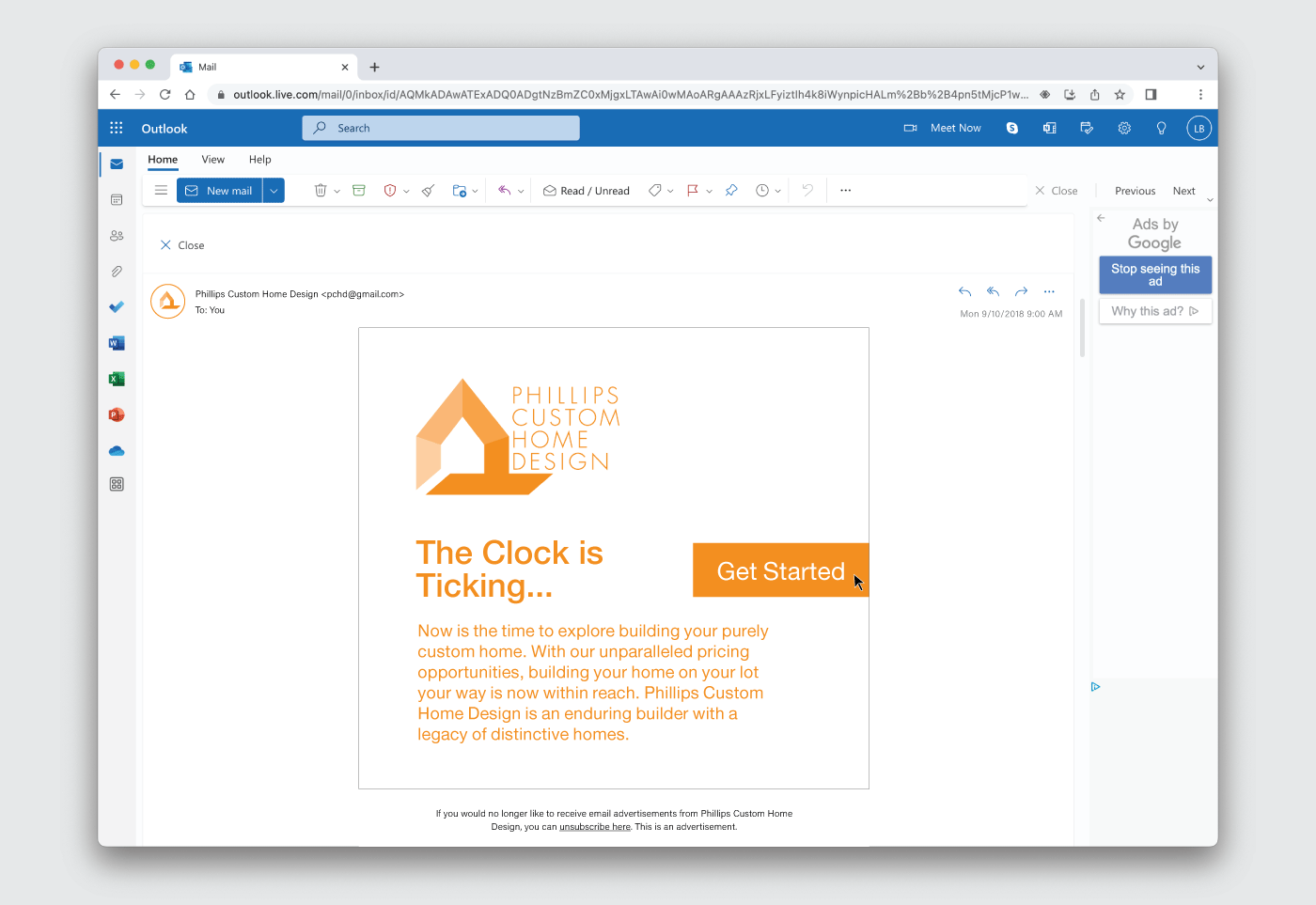
Task: Switch to the View tab
Action: [x=212, y=160]
